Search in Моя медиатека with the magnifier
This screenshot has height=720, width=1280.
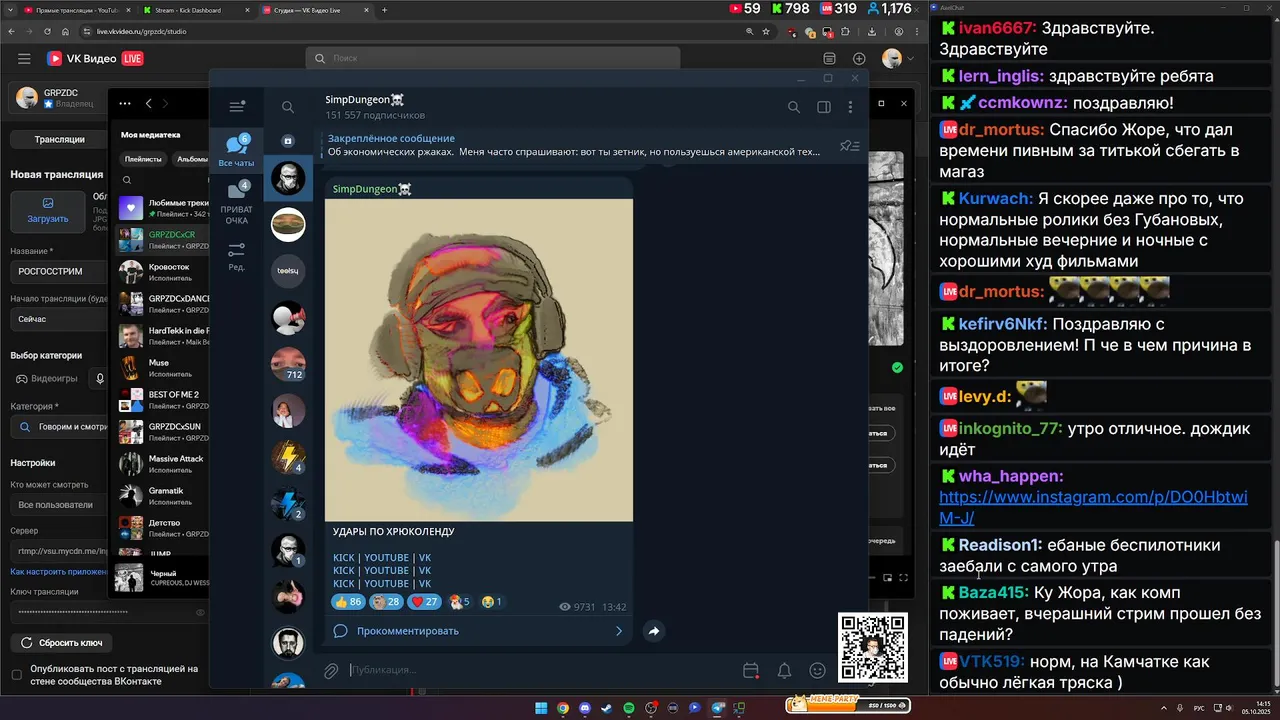click(x=127, y=181)
